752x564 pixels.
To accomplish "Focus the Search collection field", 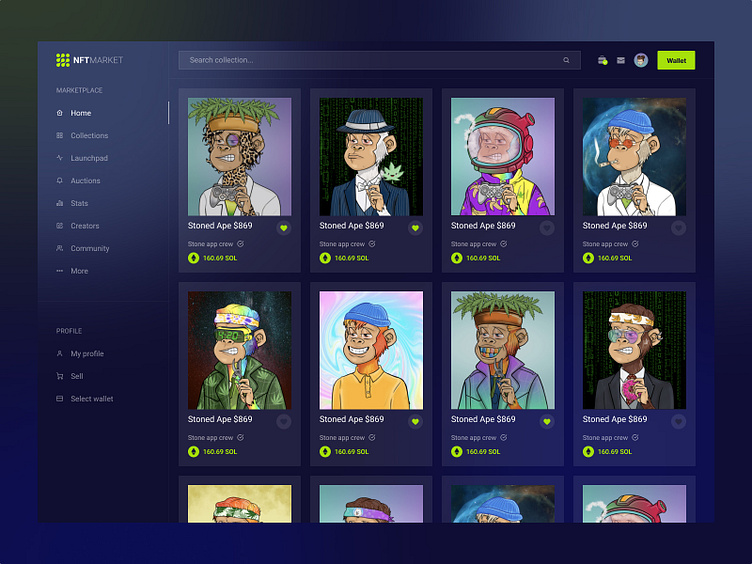I will (x=379, y=60).
